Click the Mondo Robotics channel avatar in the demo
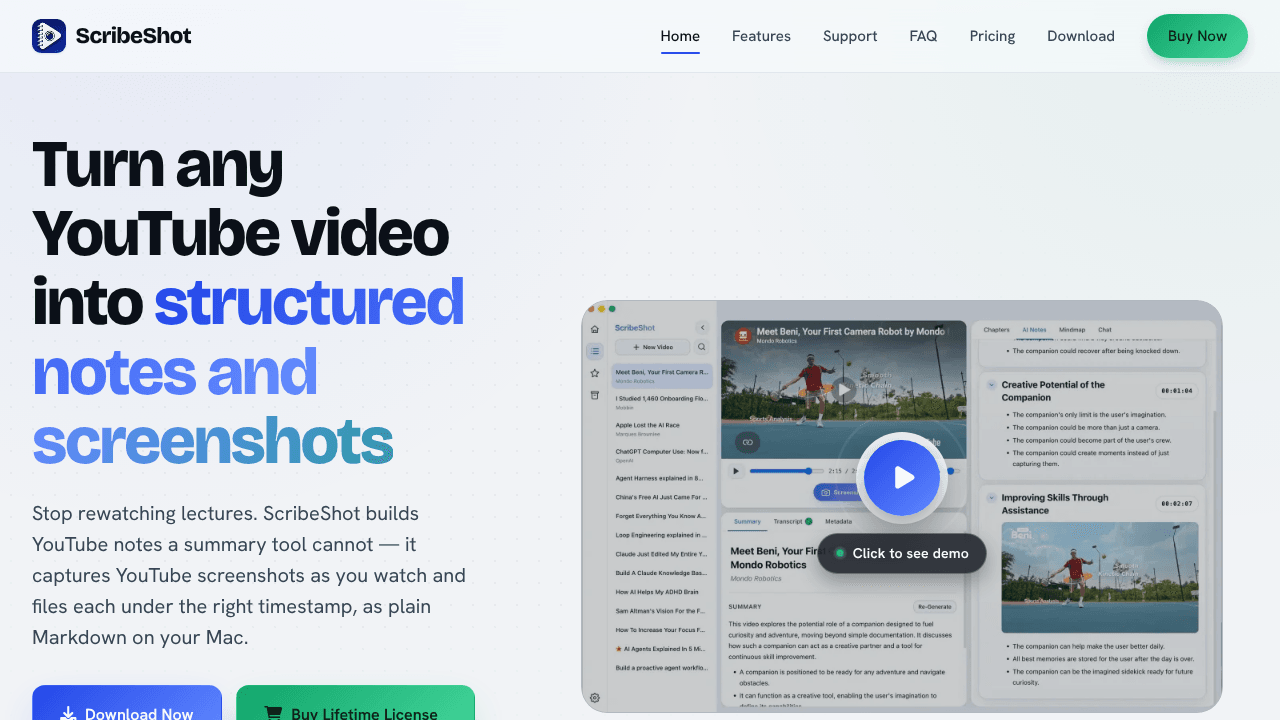The width and height of the screenshot is (1280, 720). coord(742,336)
